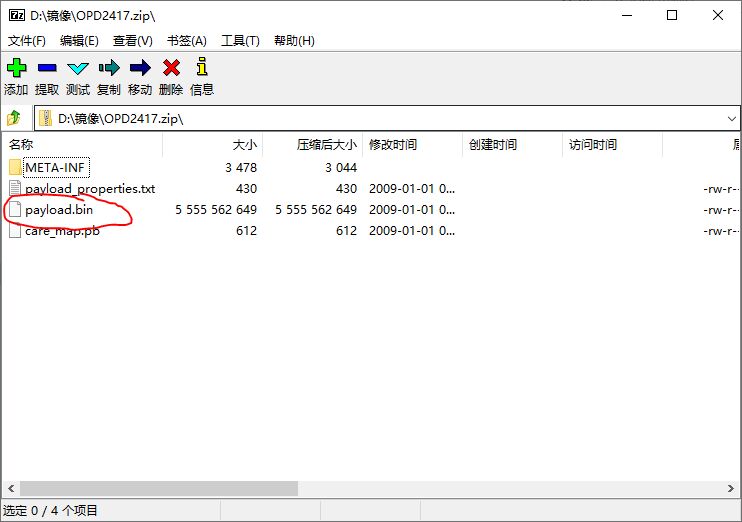Image resolution: width=742 pixels, height=522 pixels.
Task: Click inside the address path field
Action: [x=380, y=118]
